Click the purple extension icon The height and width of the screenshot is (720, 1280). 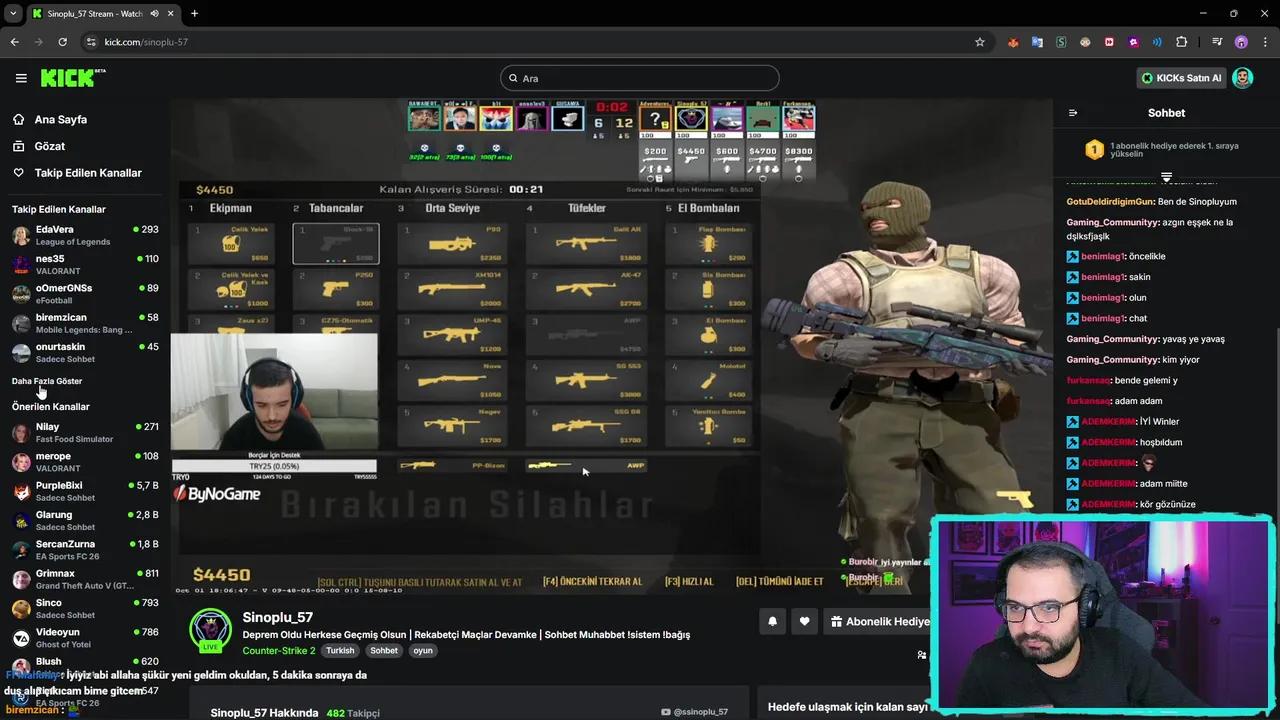(x=1133, y=42)
